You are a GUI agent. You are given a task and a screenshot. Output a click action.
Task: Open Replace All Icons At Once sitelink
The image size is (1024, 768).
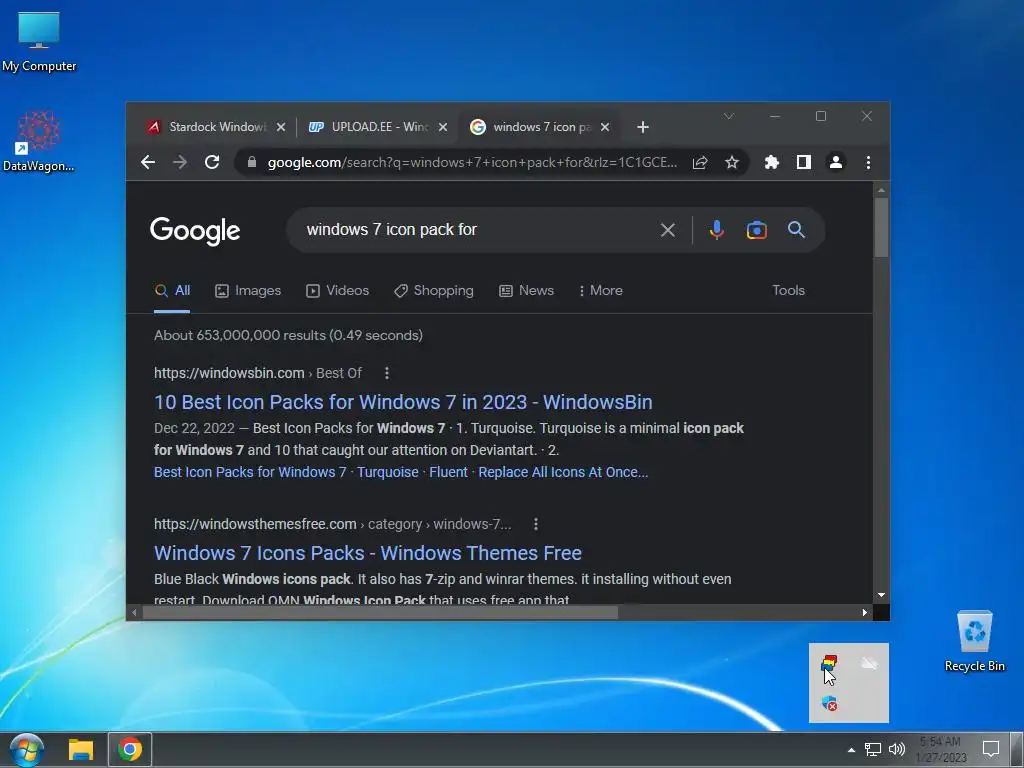pyautogui.click(x=563, y=472)
